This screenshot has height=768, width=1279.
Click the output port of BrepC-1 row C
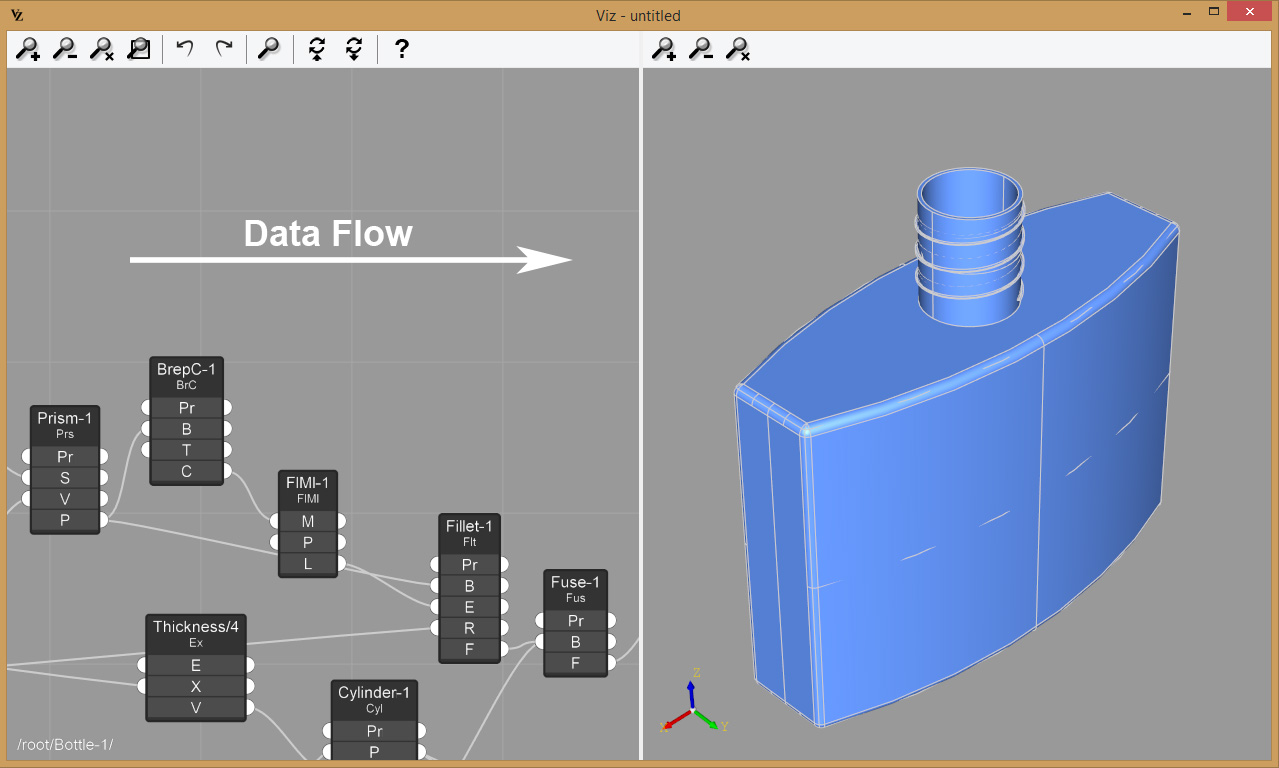pos(227,471)
